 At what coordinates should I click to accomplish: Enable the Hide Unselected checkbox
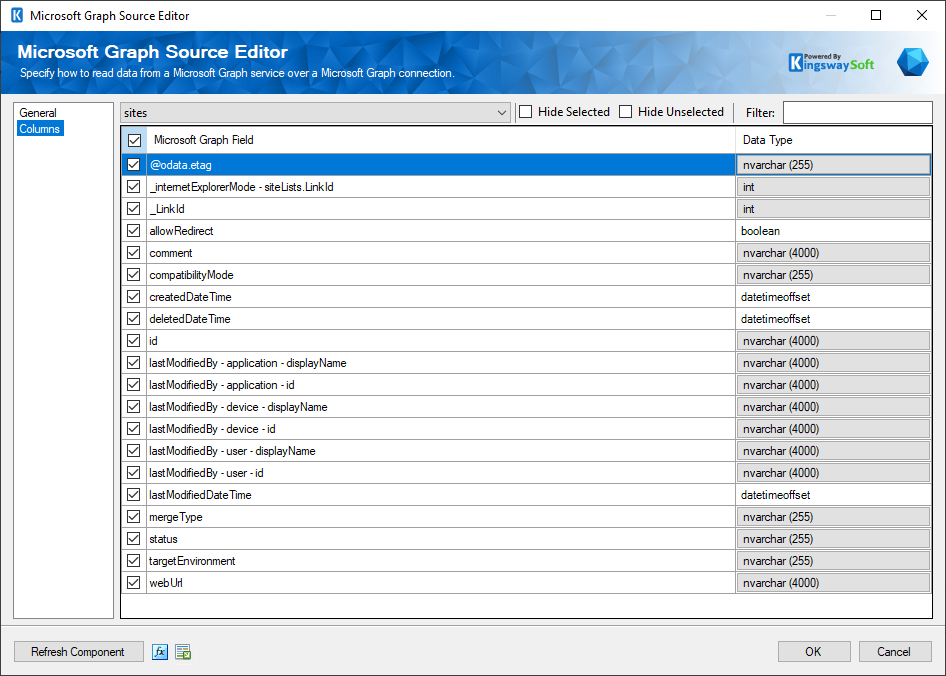[x=627, y=111]
